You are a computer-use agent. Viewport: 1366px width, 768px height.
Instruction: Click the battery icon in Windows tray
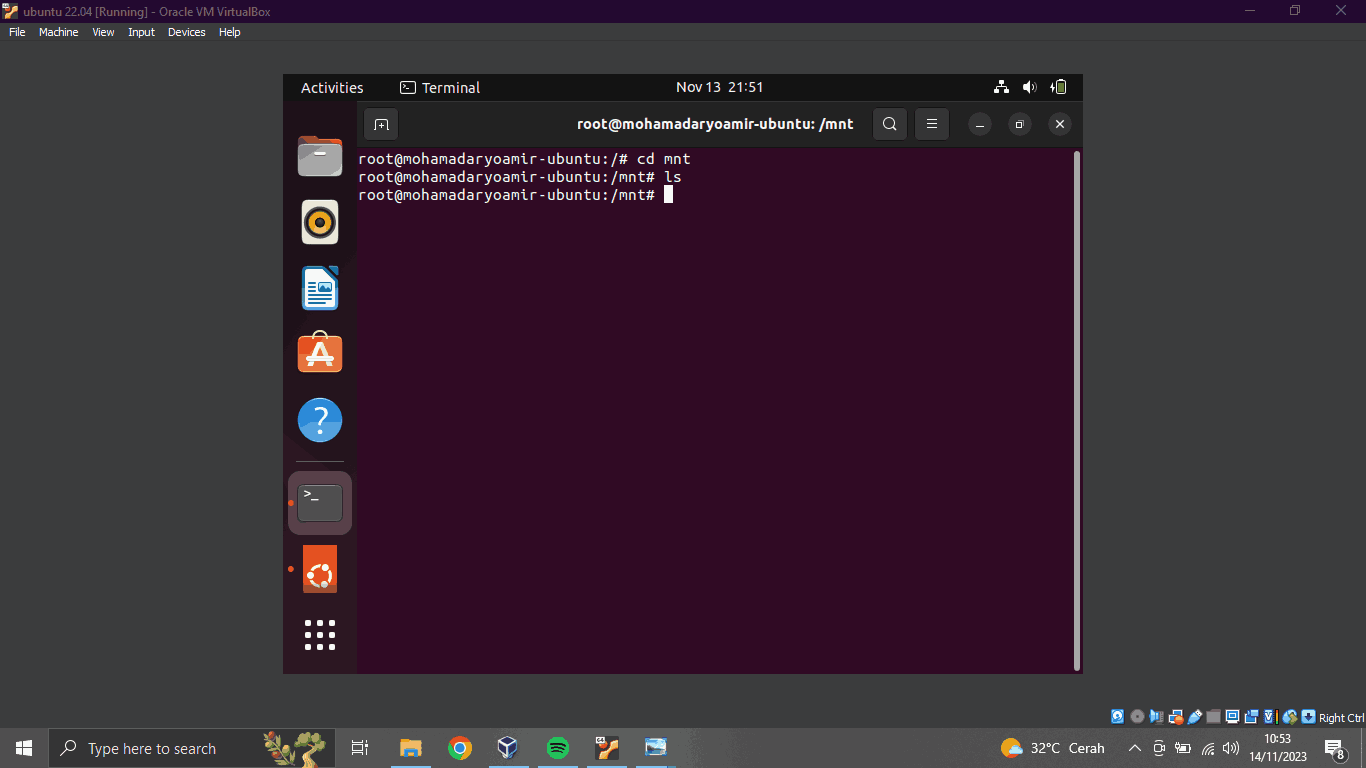[x=1183, y=748]
